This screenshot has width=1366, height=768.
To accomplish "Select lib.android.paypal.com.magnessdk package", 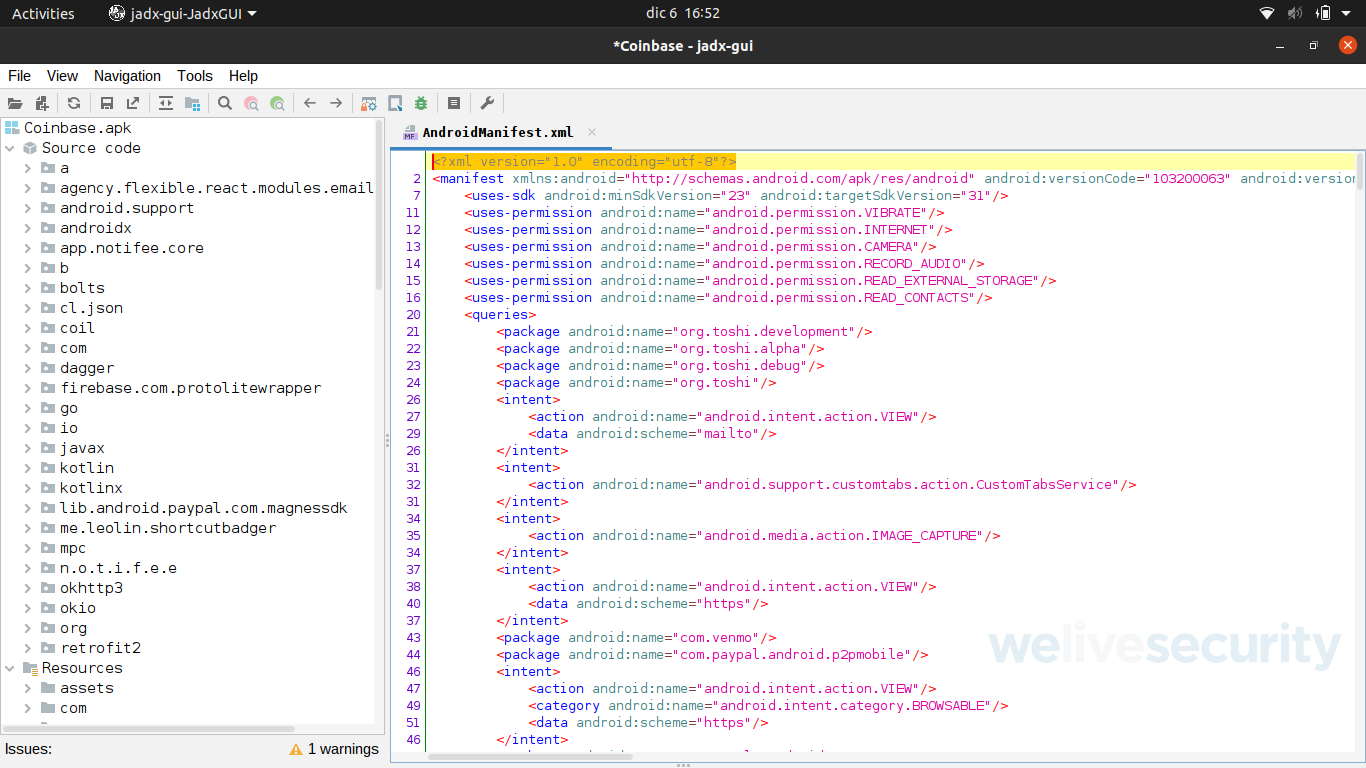I will click(203, 508).
